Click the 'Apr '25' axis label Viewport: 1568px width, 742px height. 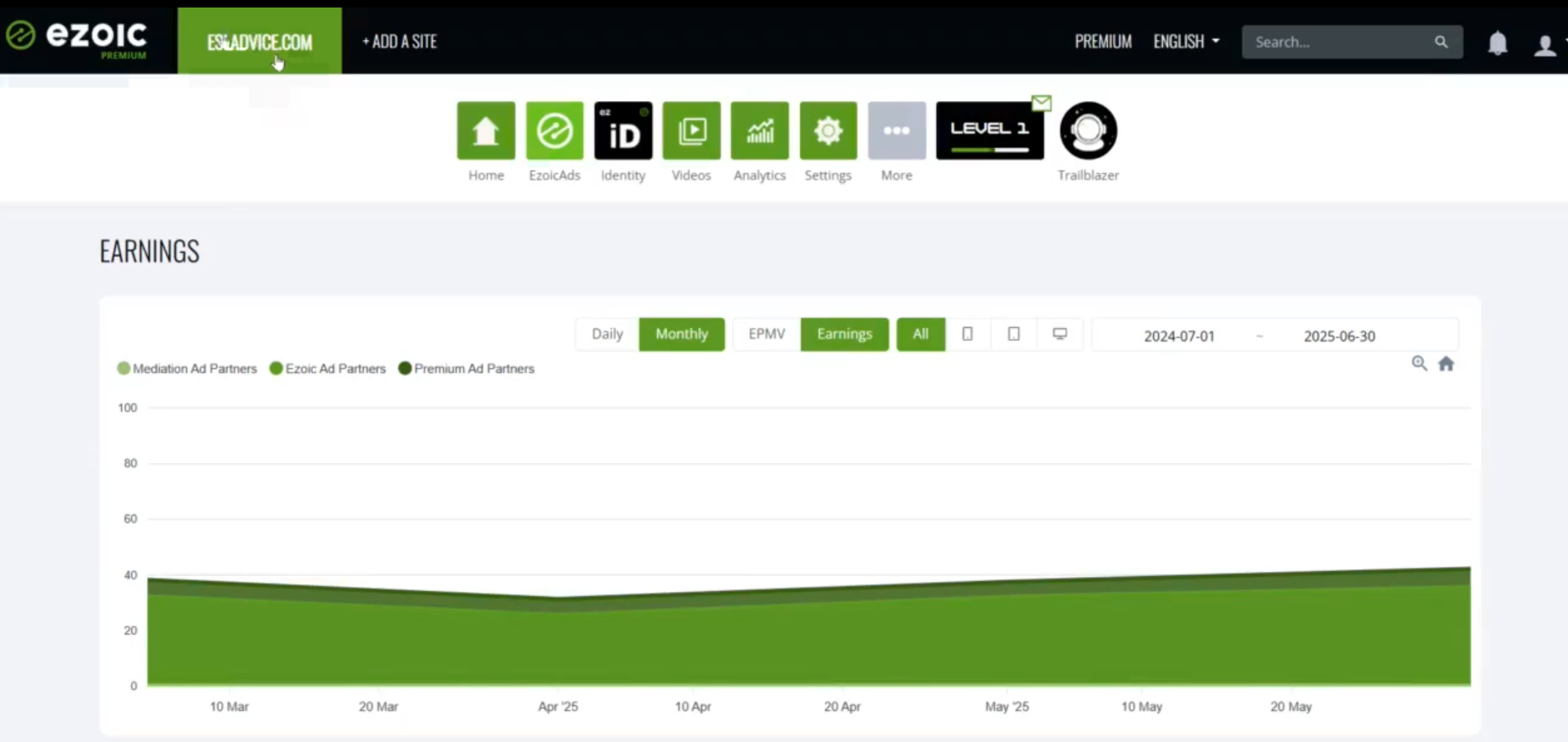(558, 706)
